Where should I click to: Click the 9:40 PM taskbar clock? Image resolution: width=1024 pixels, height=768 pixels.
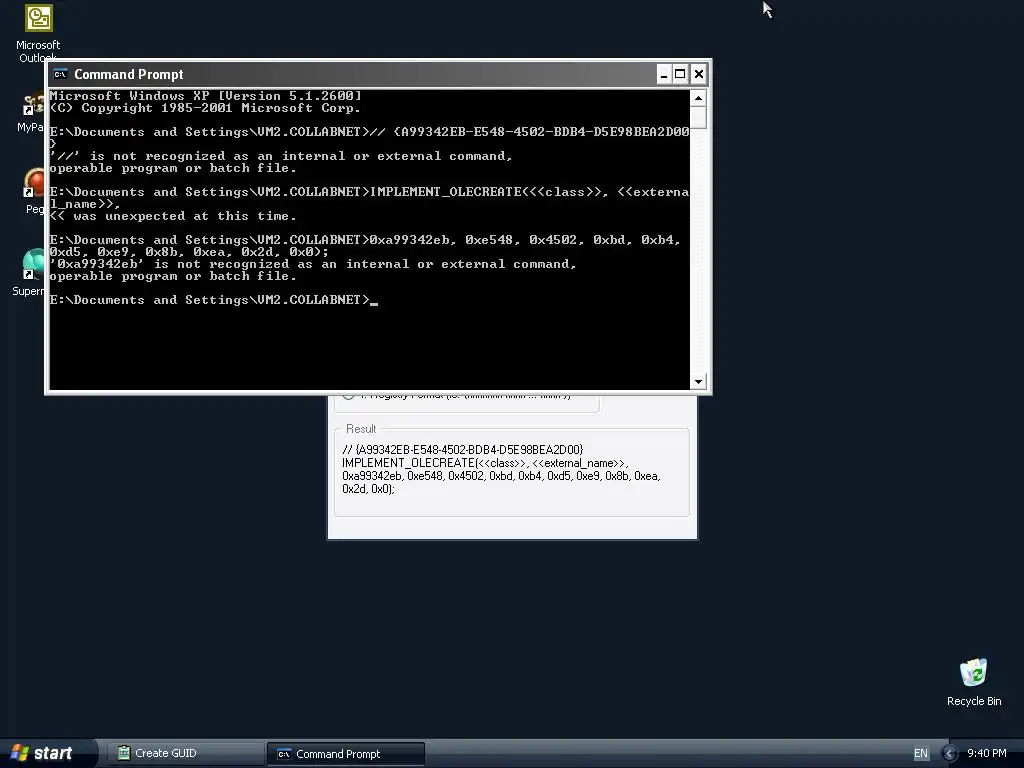point(986,754)
